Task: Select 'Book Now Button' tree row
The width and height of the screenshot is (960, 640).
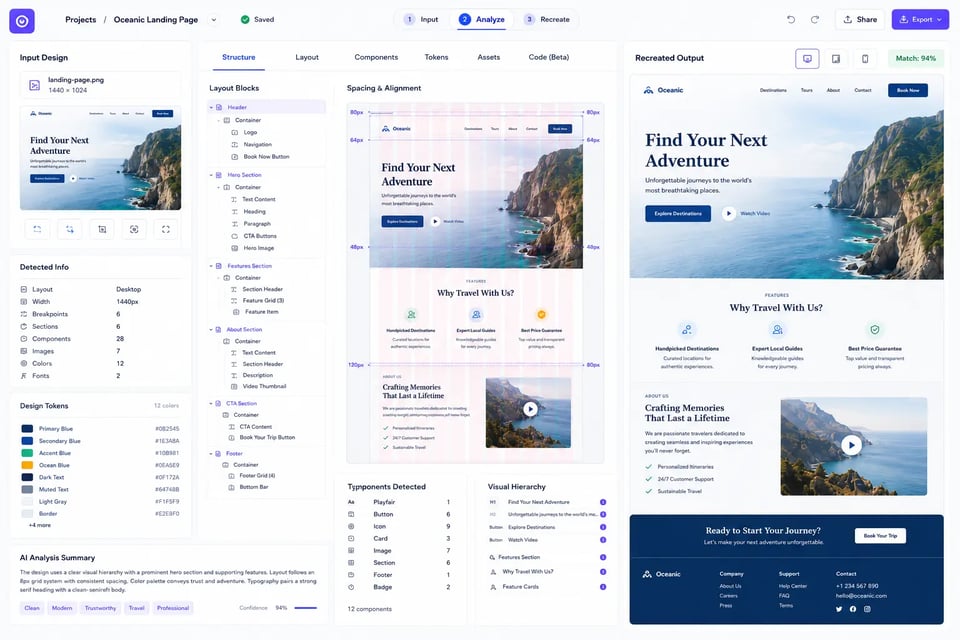Action: (x=260, y=157)
